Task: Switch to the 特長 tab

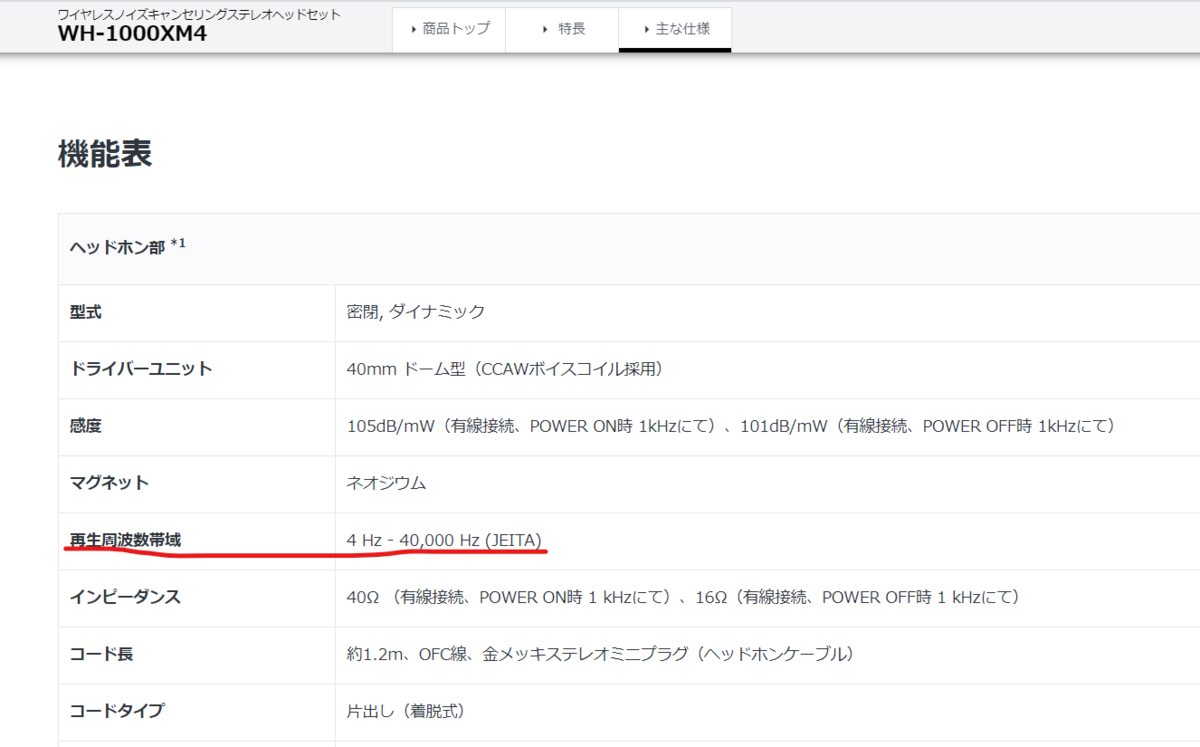Action: coord(562,29)
